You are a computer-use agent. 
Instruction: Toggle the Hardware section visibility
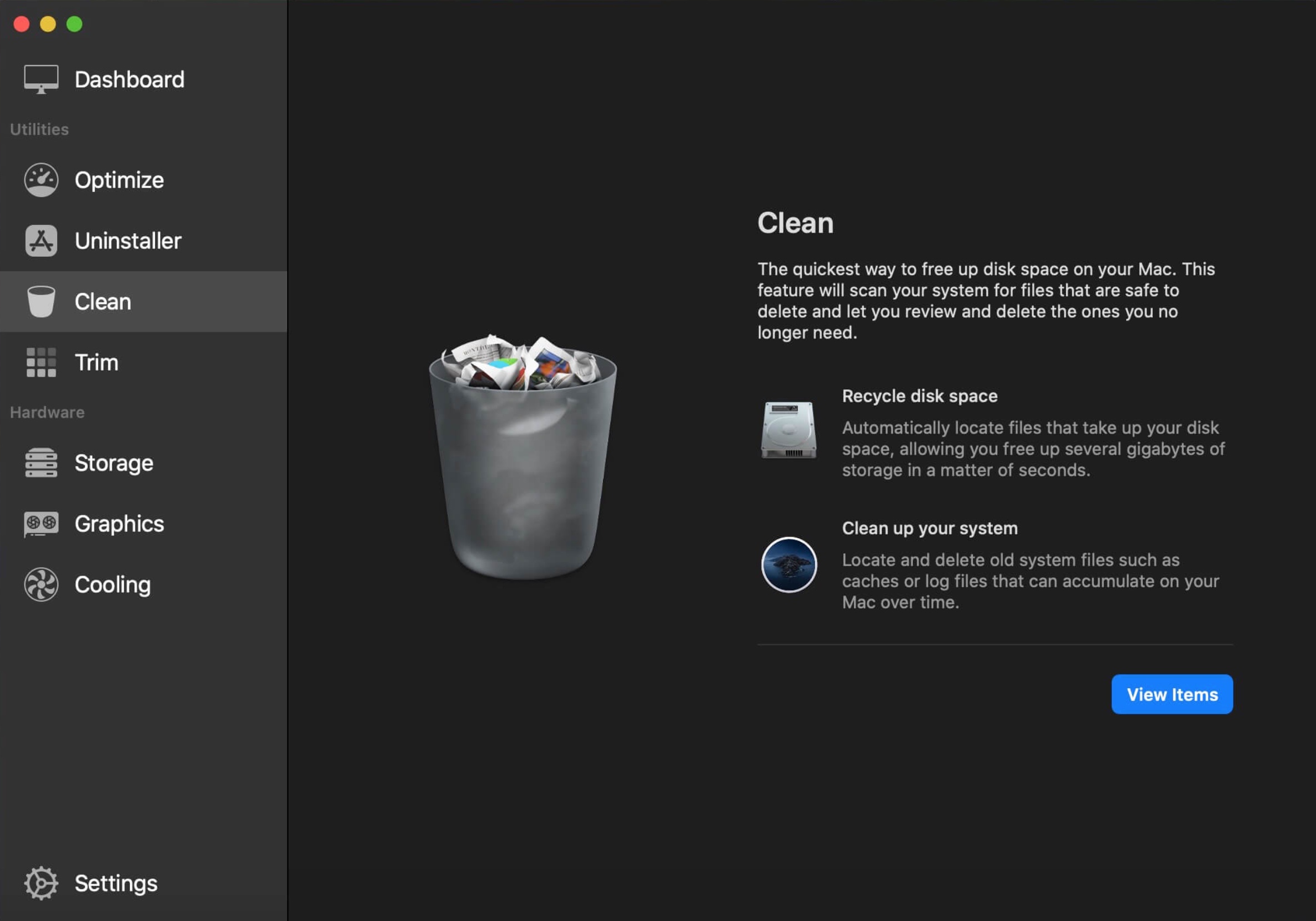[45, 411]
